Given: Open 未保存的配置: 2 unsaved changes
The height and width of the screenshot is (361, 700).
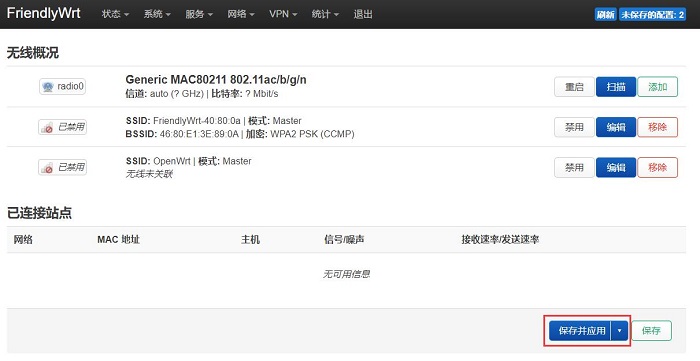Looking at the screenshot, I should 652,15.
